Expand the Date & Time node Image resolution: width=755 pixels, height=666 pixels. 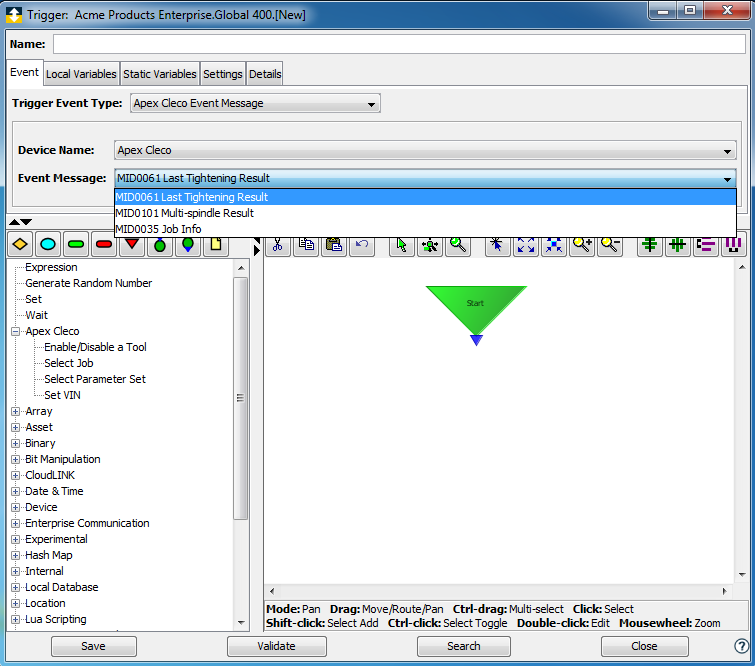[15, 491]
